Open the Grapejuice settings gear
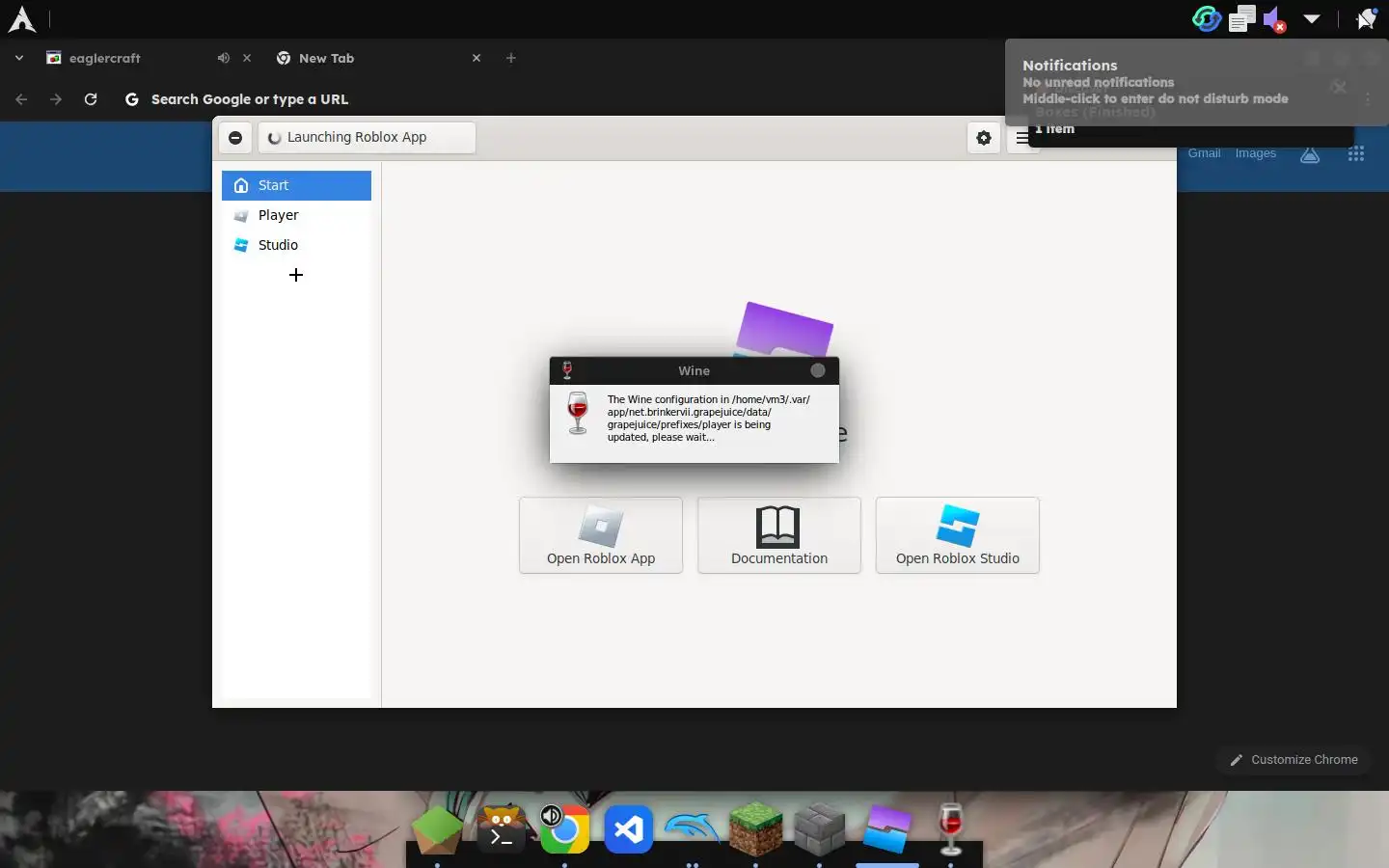The image size is (1389, 868). tap(983, 138)
